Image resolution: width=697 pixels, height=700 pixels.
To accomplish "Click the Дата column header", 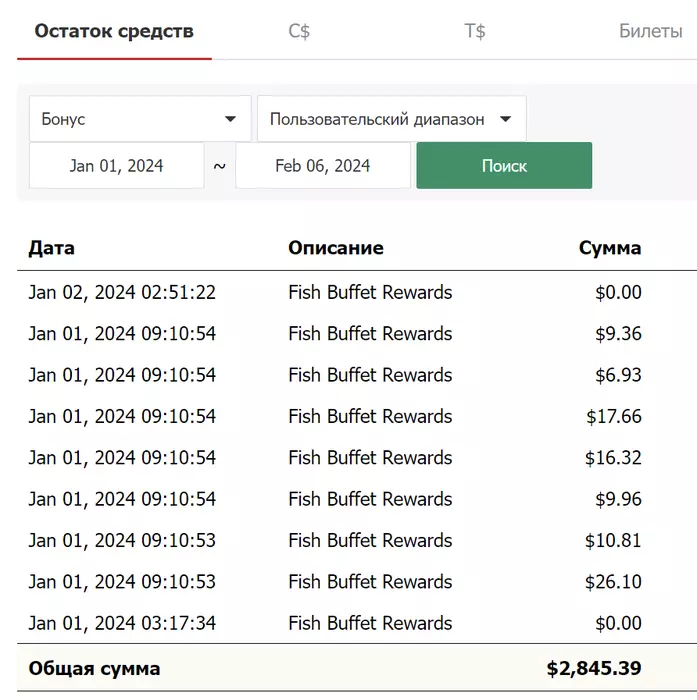I will pos(51,248).
